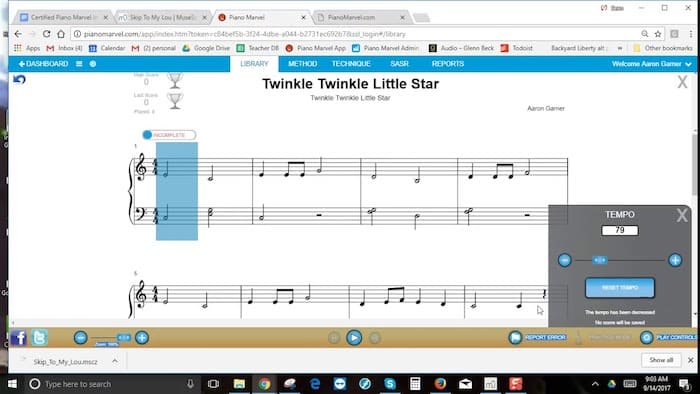The image size is (700, 394).
Task: Switch to the Library tab
Action: (x=254, y=64)
